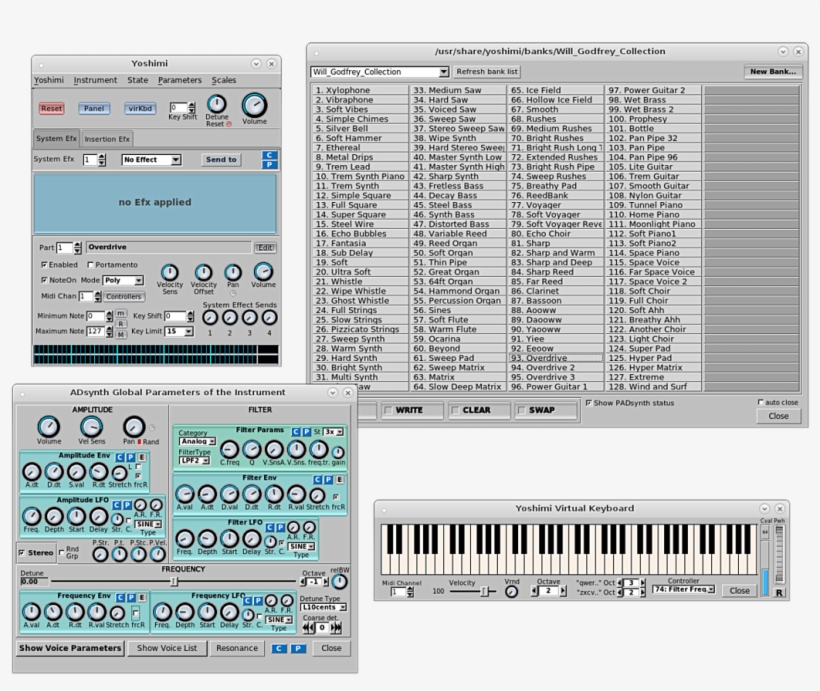Click the System Efx paste P button
This screenshot has width=820, height=691.
click(x=269, y=164)
